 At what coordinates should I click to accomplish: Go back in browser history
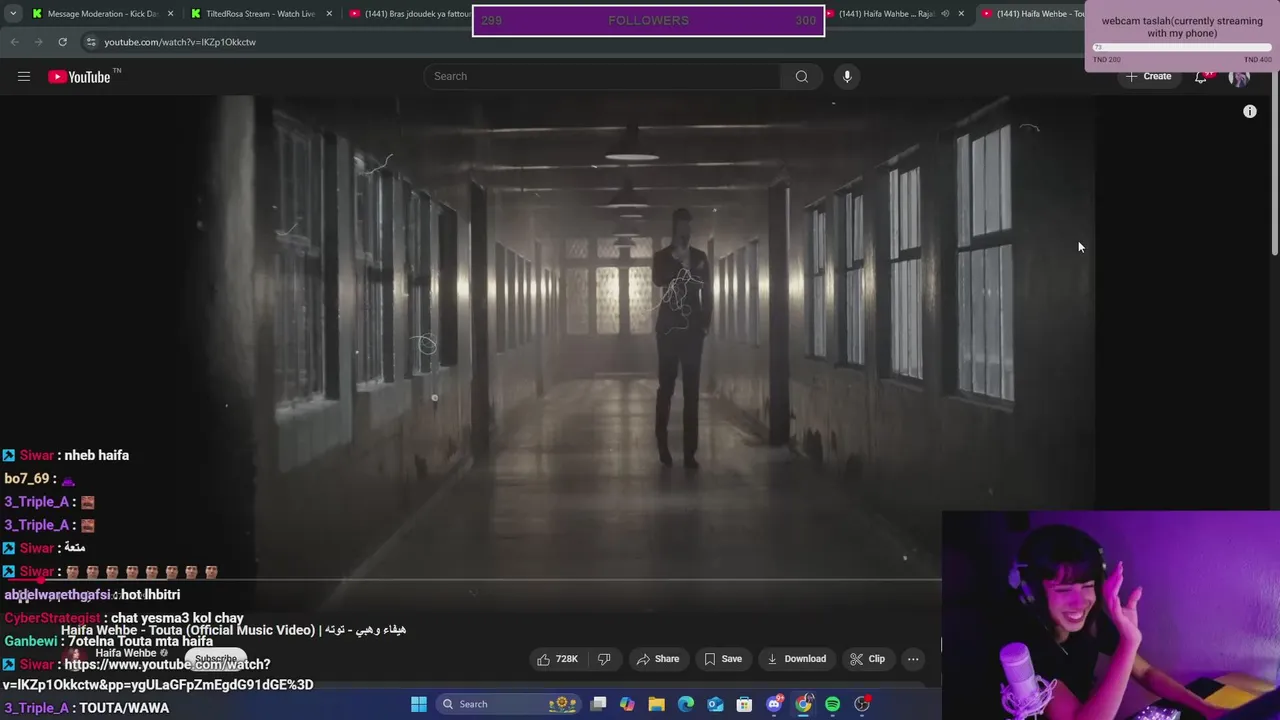tap(14, 42)
